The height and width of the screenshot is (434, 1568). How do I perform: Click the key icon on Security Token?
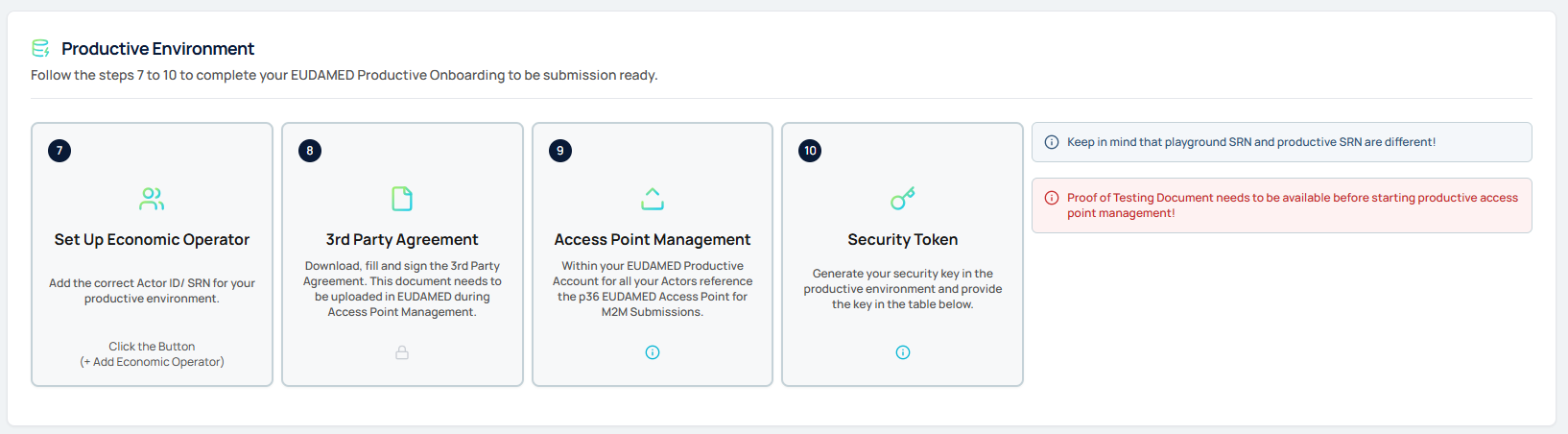click(903, 199)
